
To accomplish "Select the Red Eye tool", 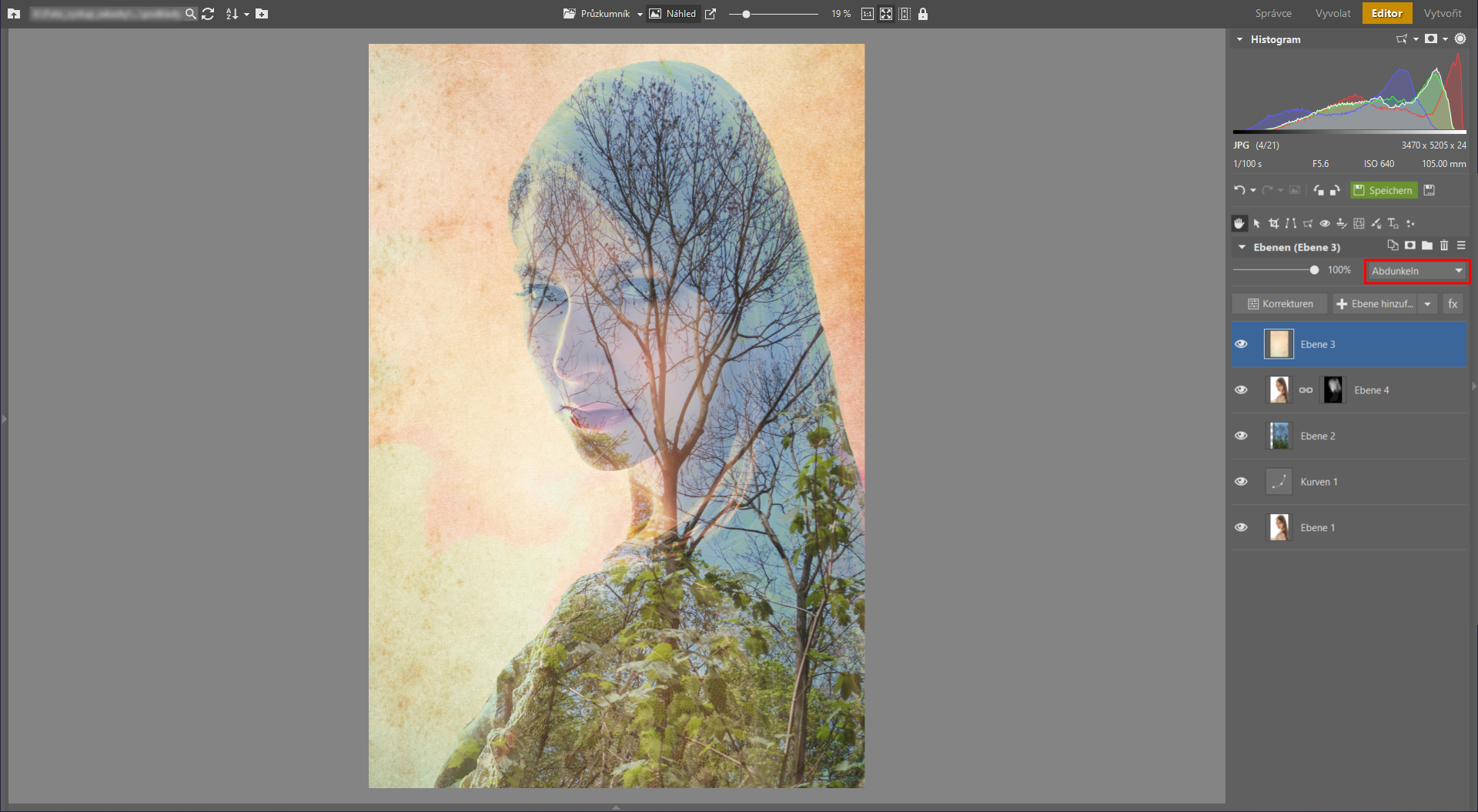I will click(1325, 224).
